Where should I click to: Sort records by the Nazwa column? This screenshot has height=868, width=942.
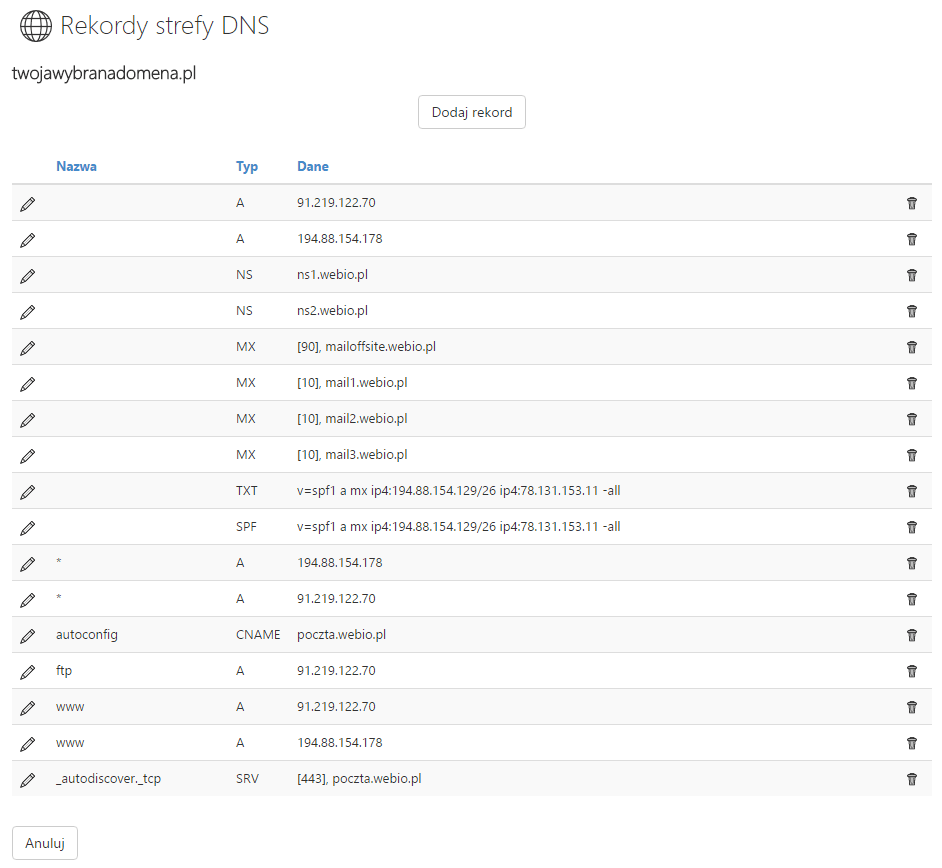pyautogui.click(x=76, y=166)
